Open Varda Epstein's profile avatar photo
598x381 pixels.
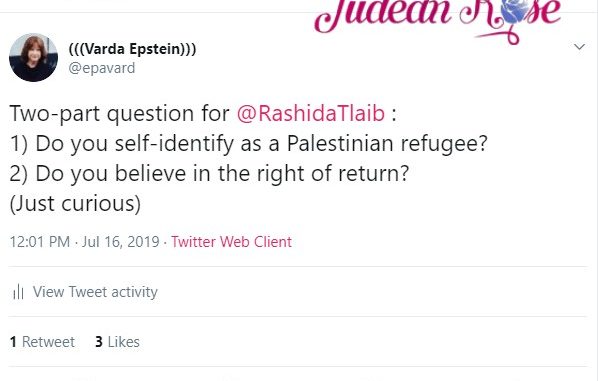[x=34, y=58]
